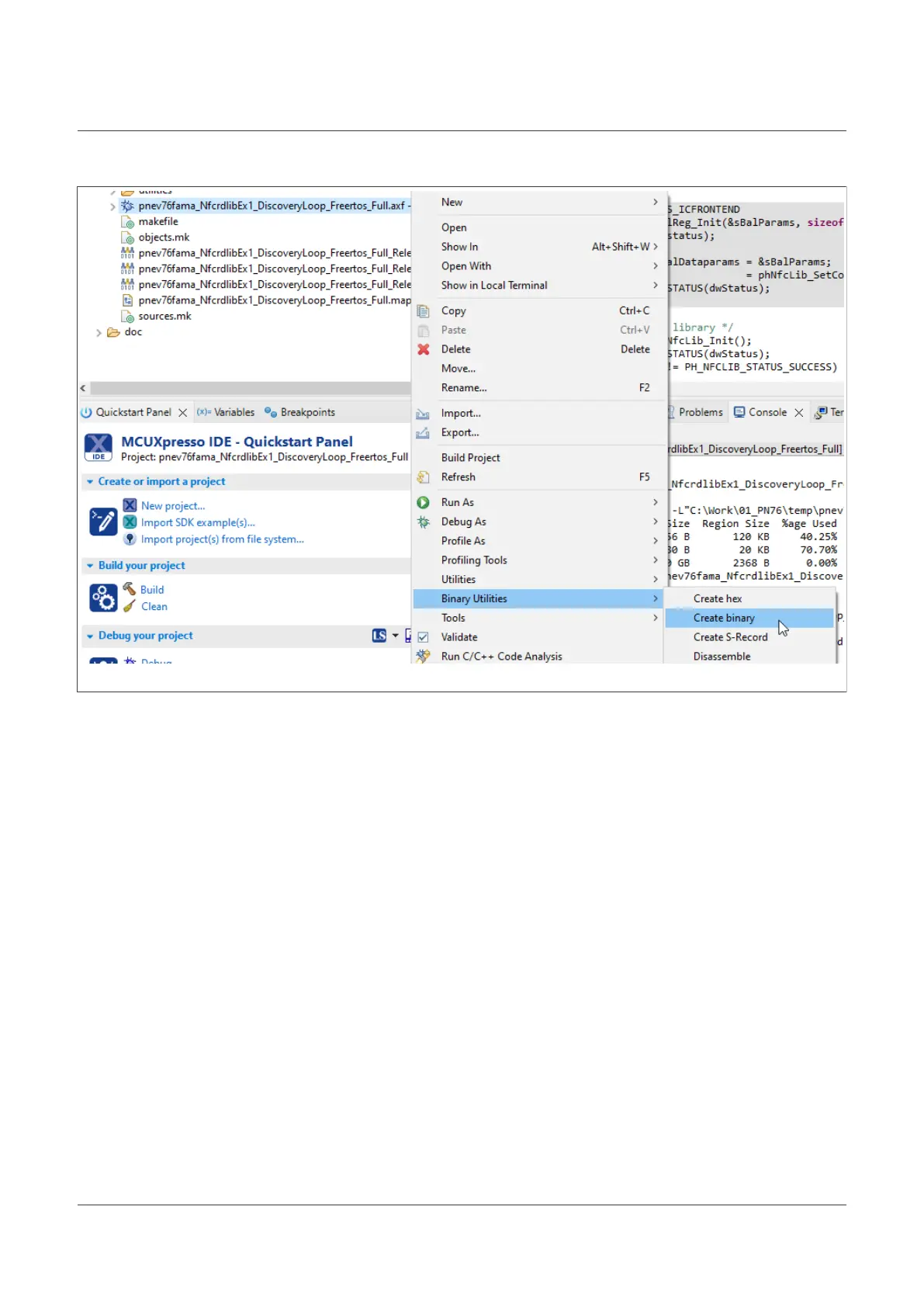Click the Build link in Quickstart Panel
Image resolution: width=924 pixels, height=1307 pixels.
[x=152, y=590]
